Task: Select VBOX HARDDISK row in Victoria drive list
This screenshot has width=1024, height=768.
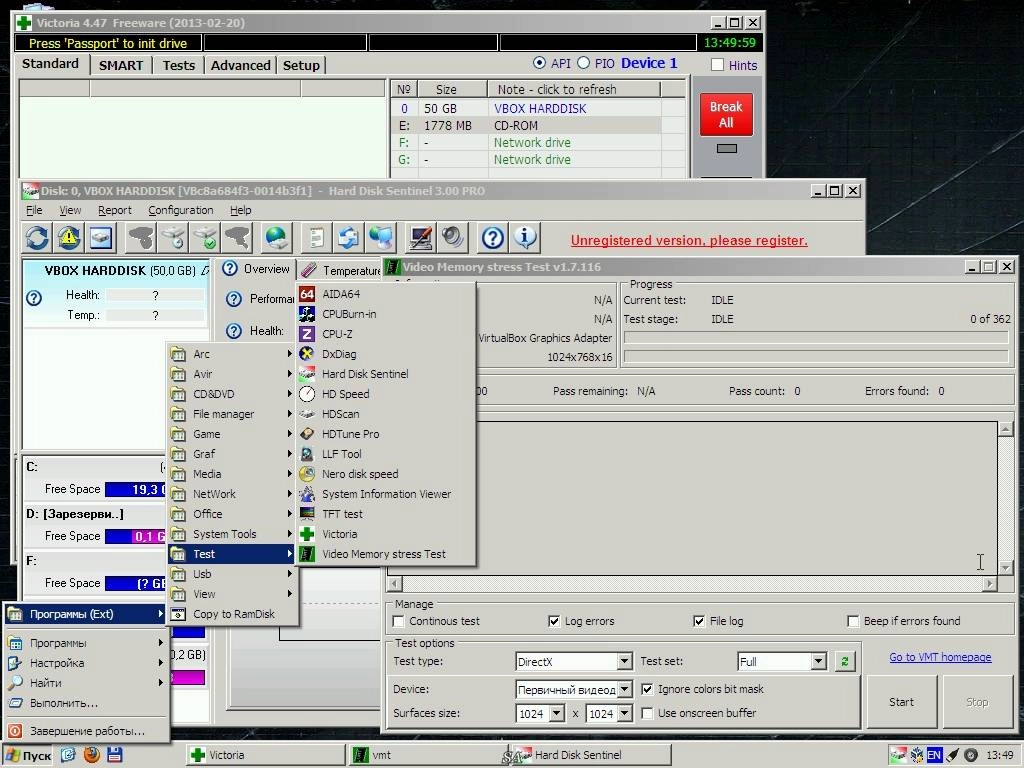Action: click(526, 108)
